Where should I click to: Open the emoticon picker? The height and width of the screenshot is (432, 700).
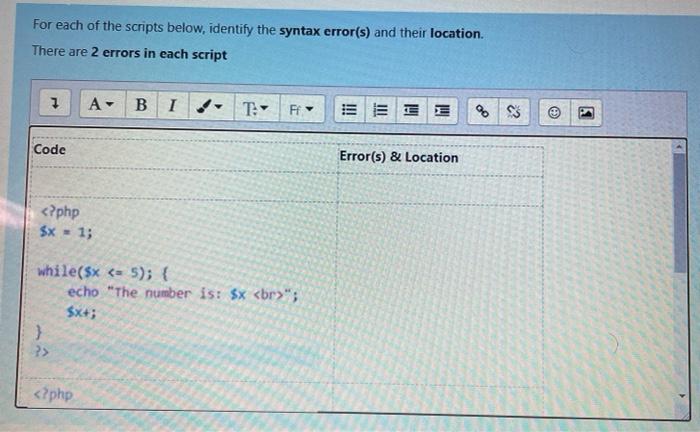[554, 112]
